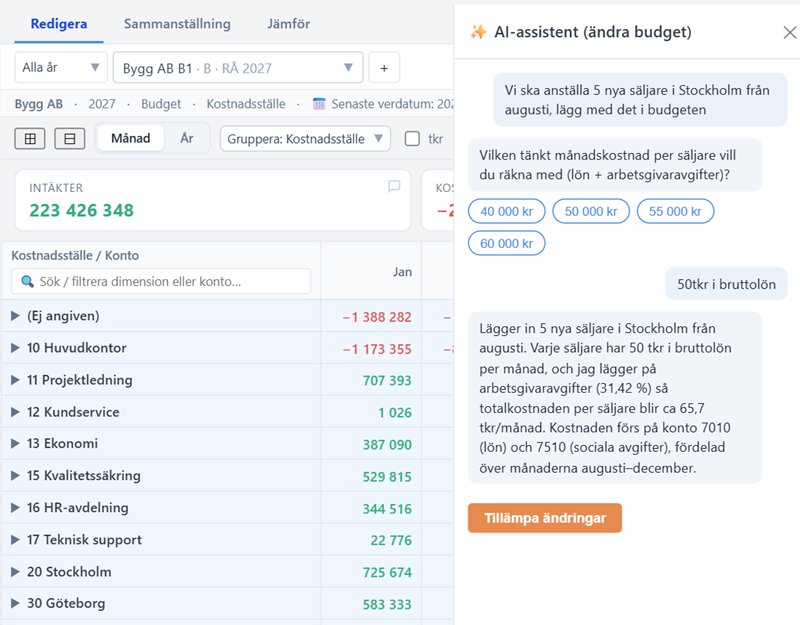Choose the 55 000 kr suggestion
Screen dimensions: 800x625
click(x=675, y=211)
